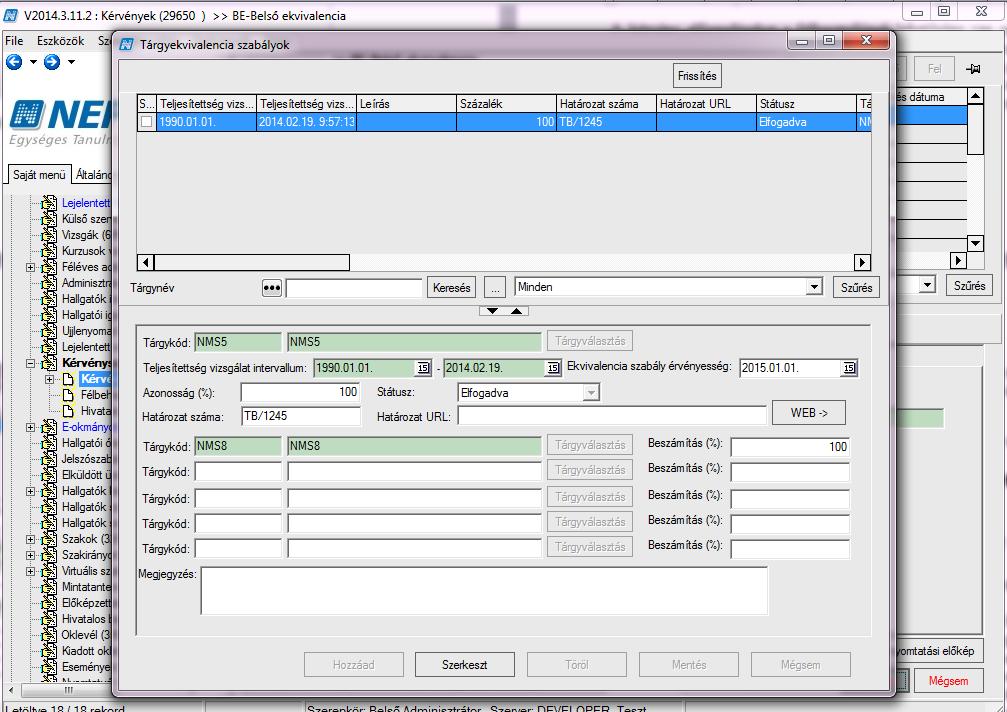
Task: Open the forward arrow history dropdown
Action: click(x=71, y=62)
